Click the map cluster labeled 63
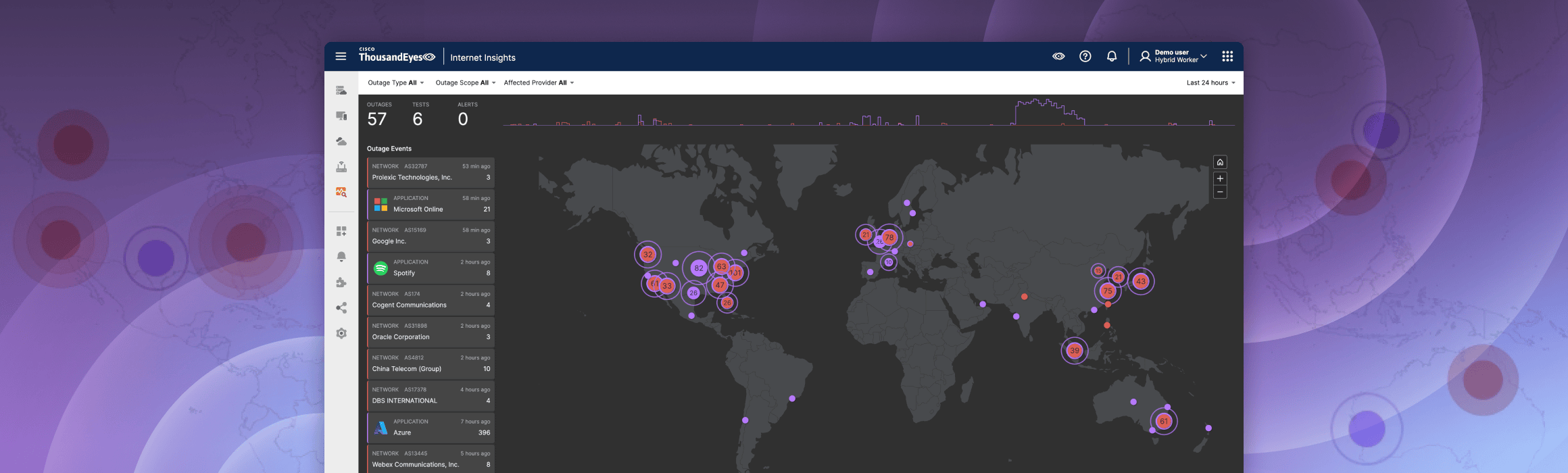The width and height of the screenshot is (1568, 473). click(x=722, y=266)
